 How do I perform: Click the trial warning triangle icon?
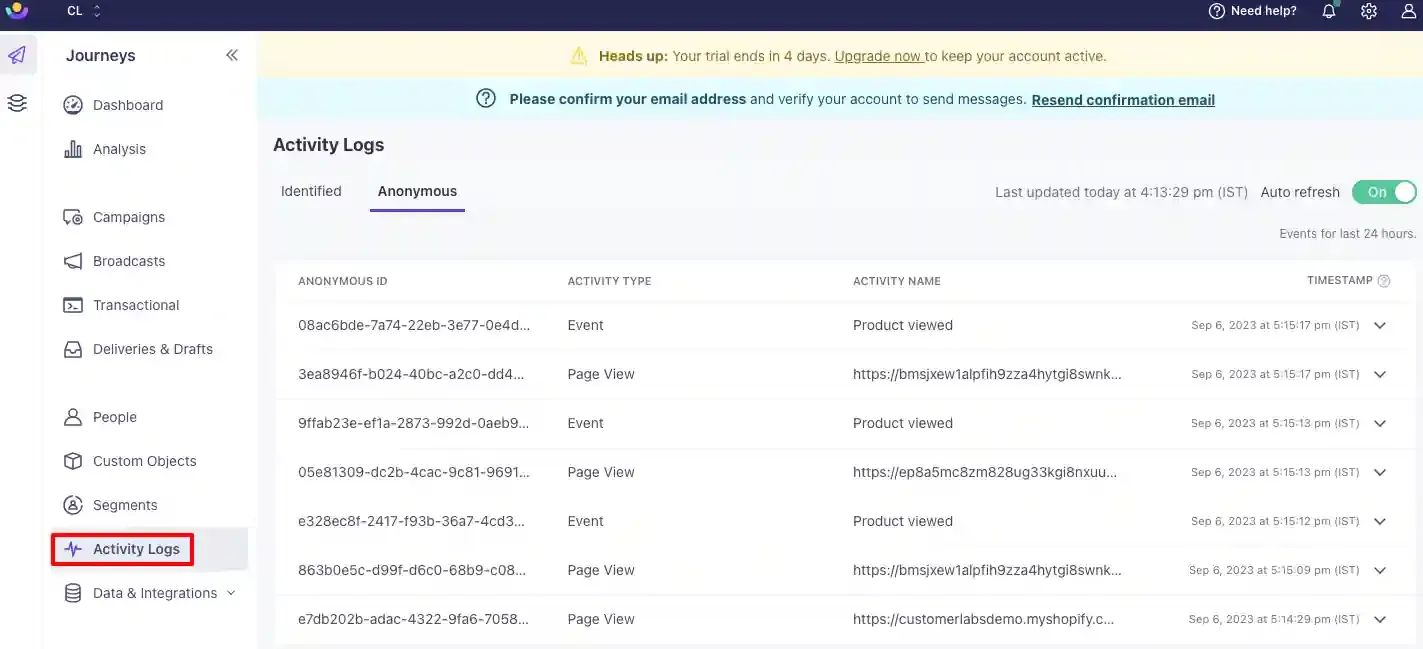pyautogui.click(x=579, y=56)
